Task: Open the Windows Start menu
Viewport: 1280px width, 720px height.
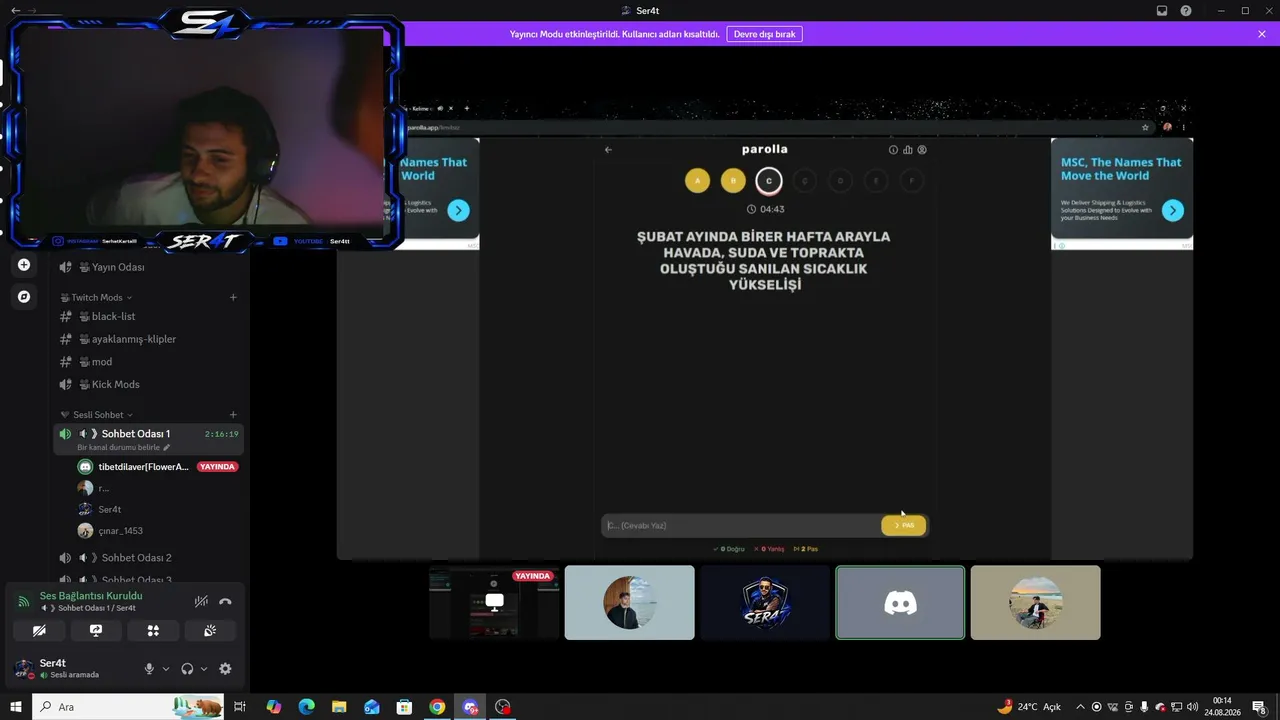Action: point(16,707)
